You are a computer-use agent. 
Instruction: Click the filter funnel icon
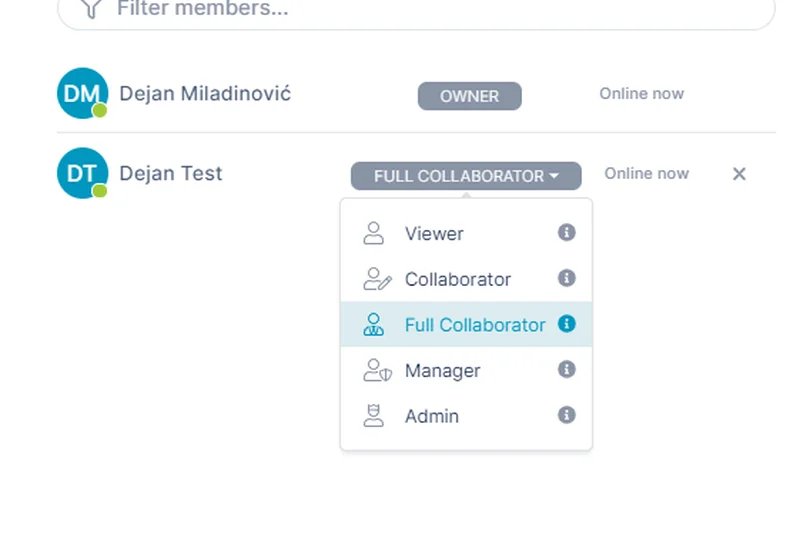(x=91, y=8)
